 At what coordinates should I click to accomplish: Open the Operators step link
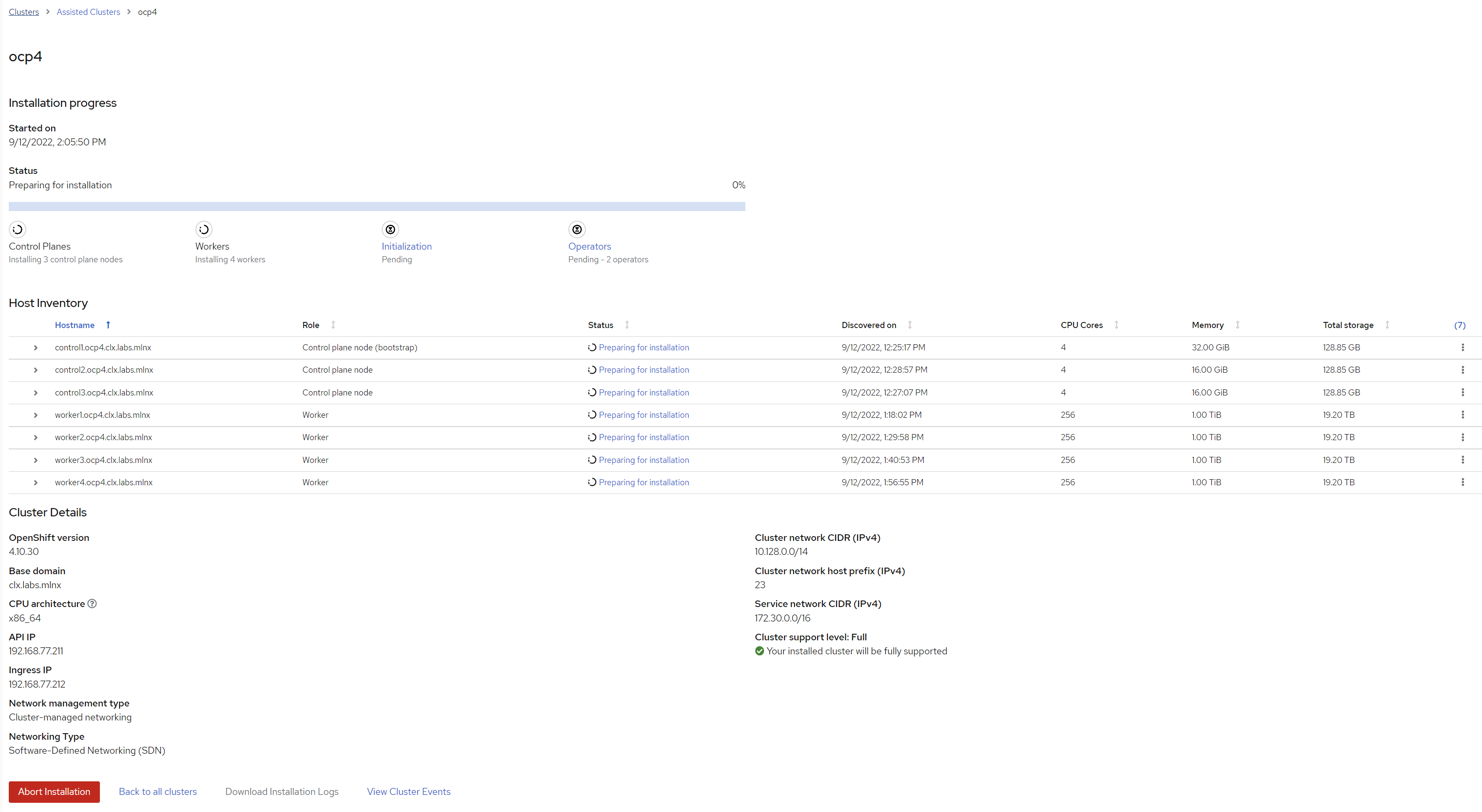coord(590,246)
